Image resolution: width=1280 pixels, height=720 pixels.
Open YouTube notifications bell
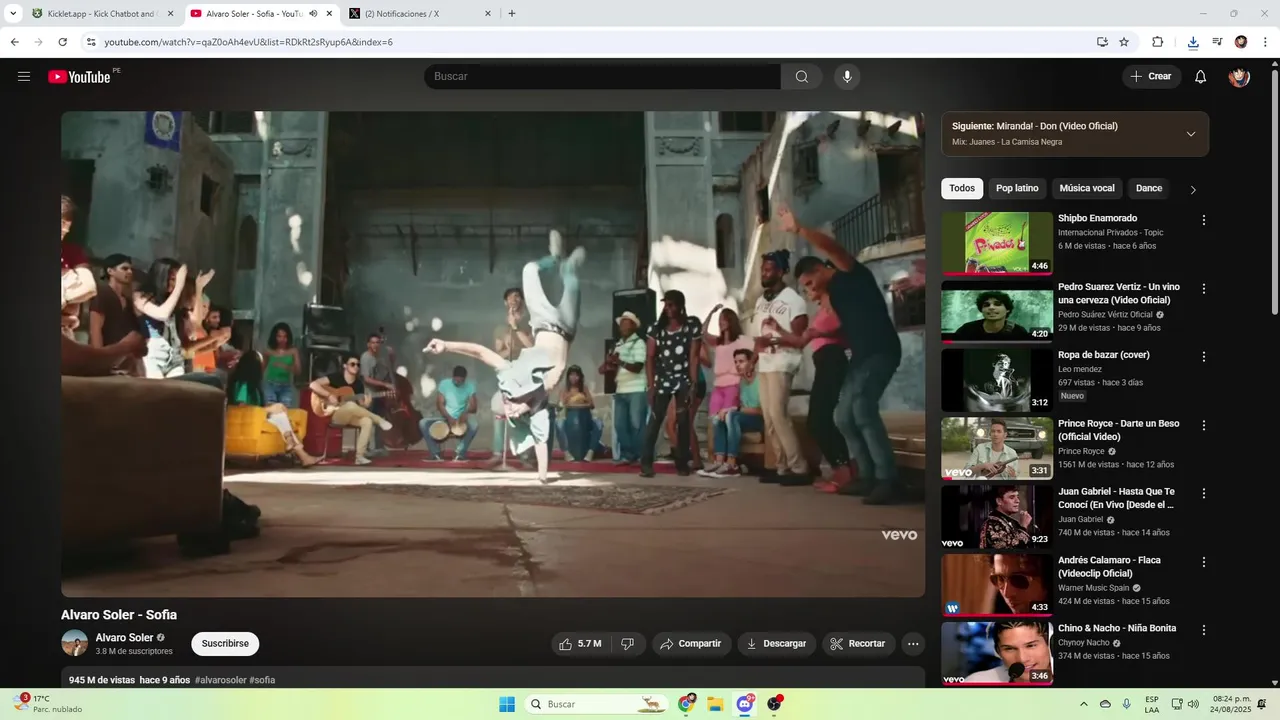tap(1201, 77)
